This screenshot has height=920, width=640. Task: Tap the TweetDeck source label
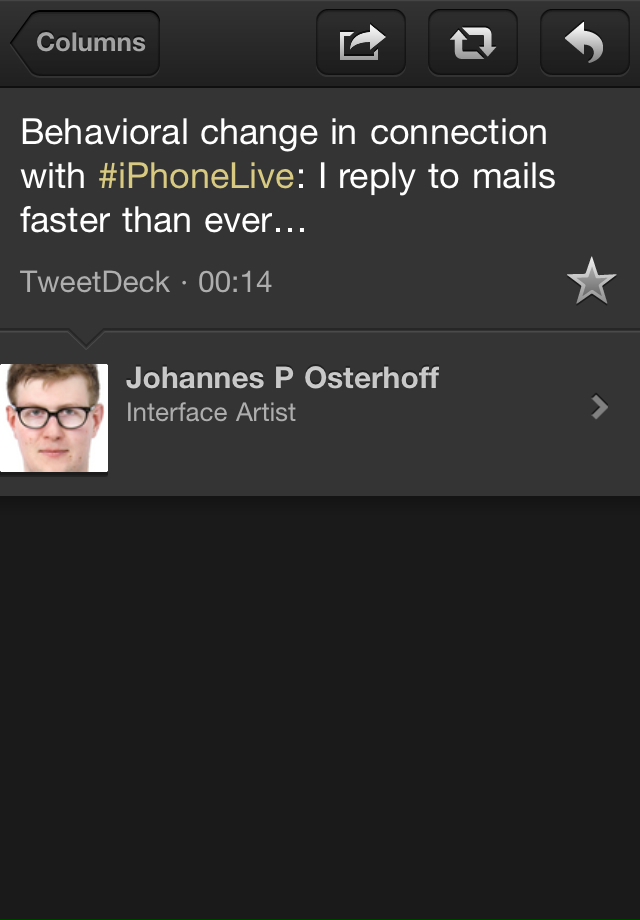[x=94, y=282]
